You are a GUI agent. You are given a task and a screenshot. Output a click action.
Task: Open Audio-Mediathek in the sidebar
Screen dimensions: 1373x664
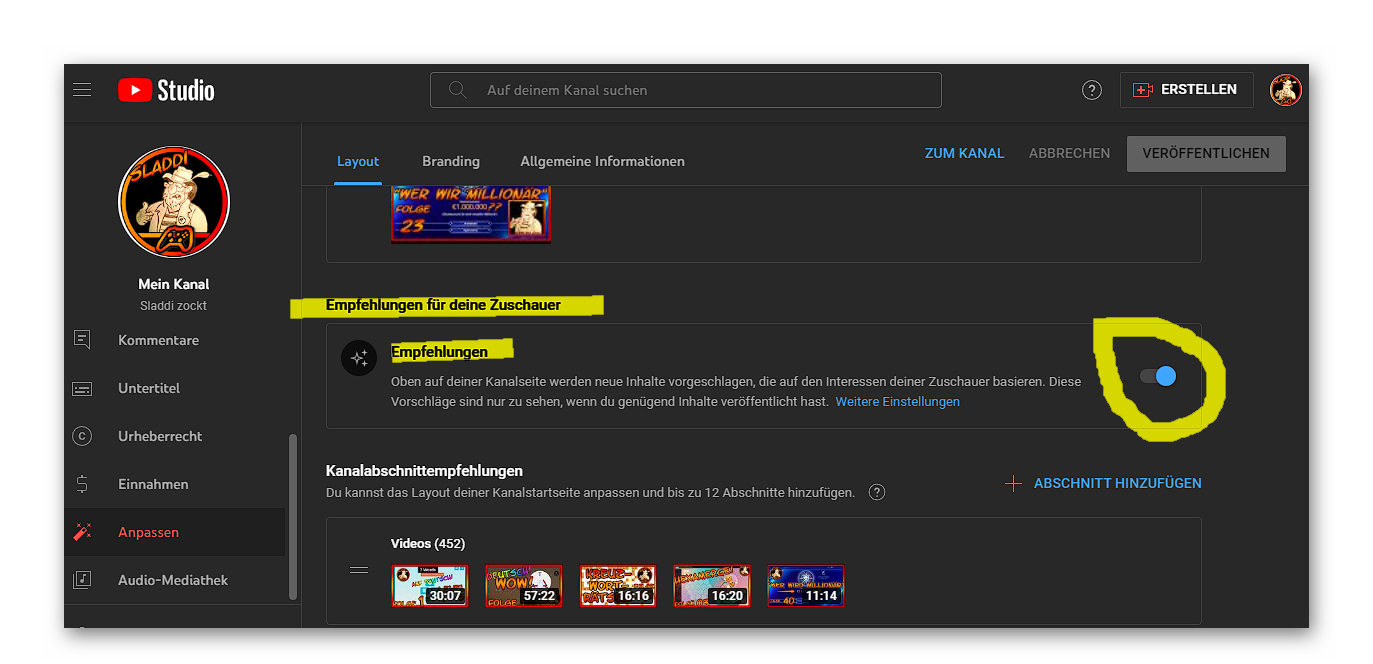pos(172,580)
